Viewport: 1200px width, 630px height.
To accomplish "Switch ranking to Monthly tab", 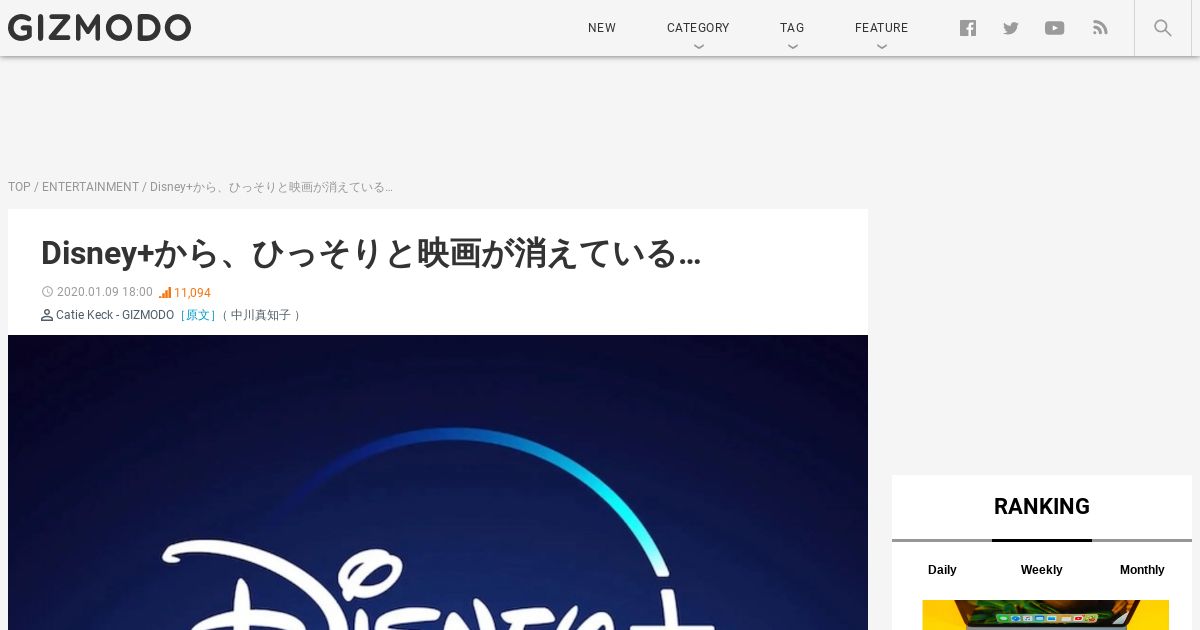I will click(x=1142, y=570).
